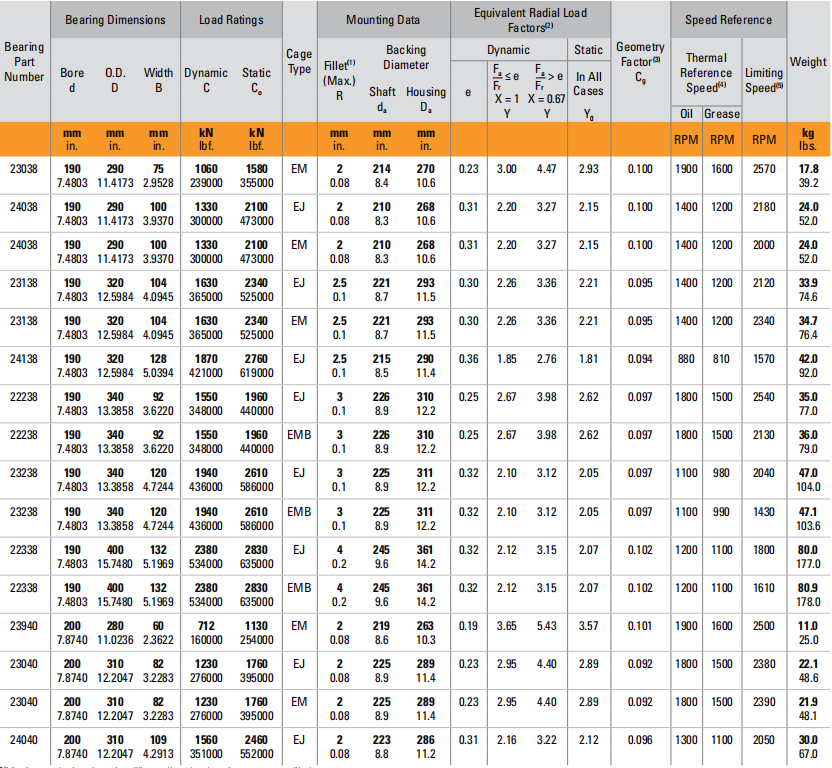Click the e factor value 0.36

coord(469,359)
